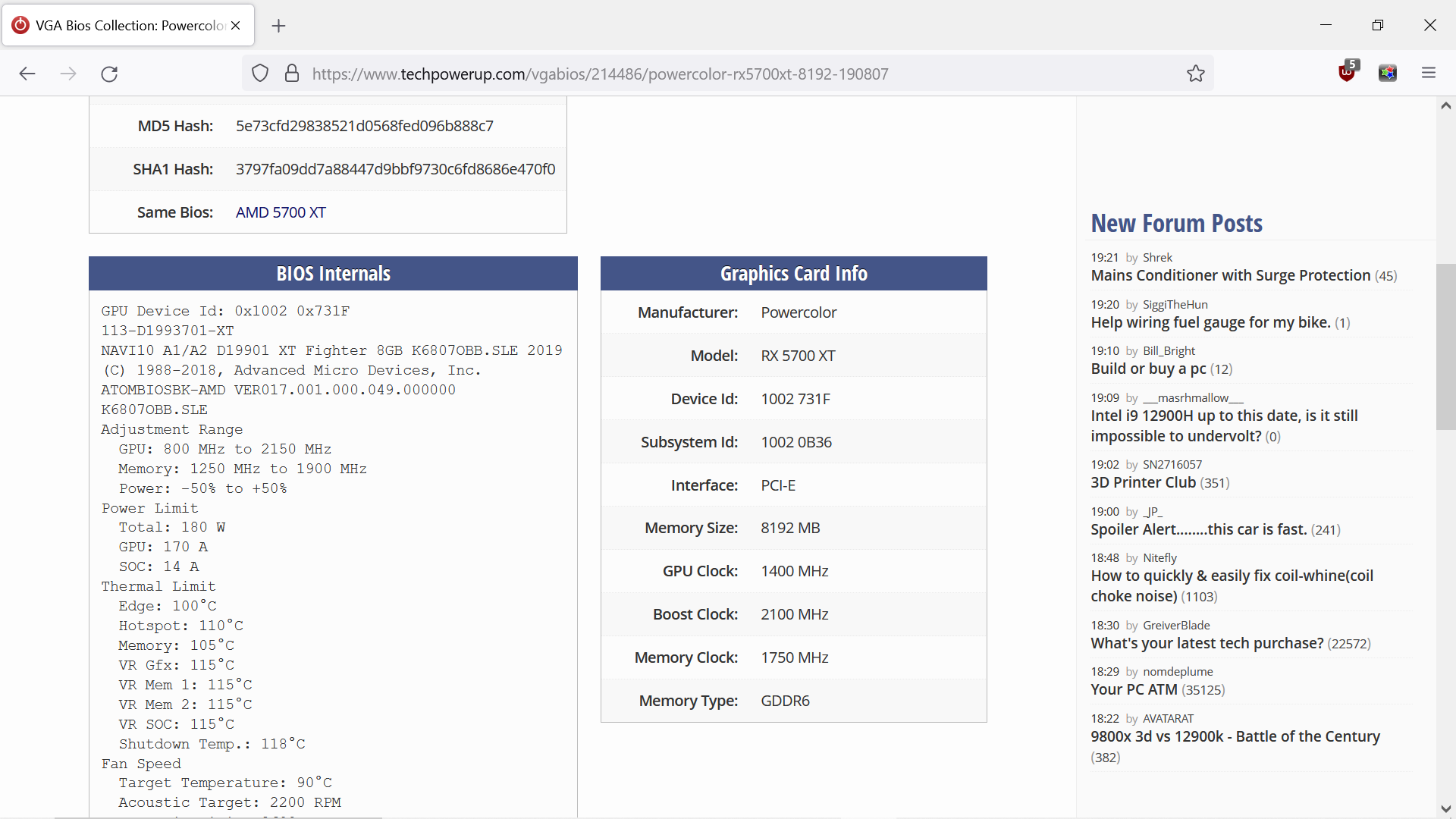Bookmark this page with star icon
This screenshot has height=819, width=1456.
tap(1196, 74)
